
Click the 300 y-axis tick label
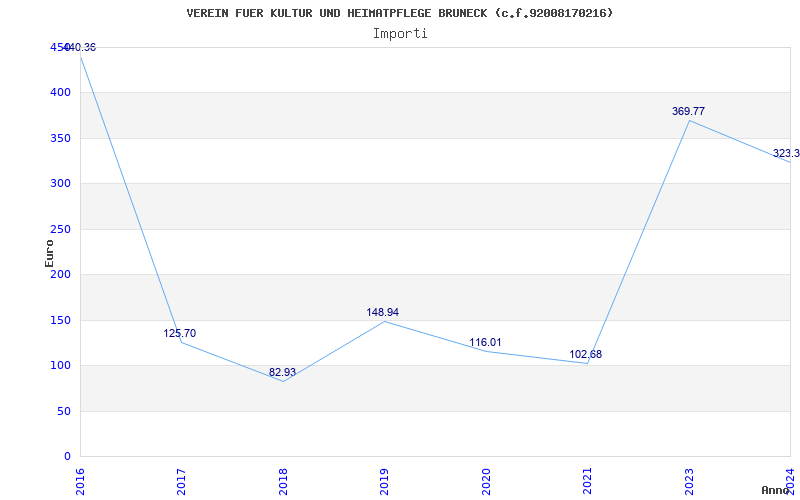60,184
